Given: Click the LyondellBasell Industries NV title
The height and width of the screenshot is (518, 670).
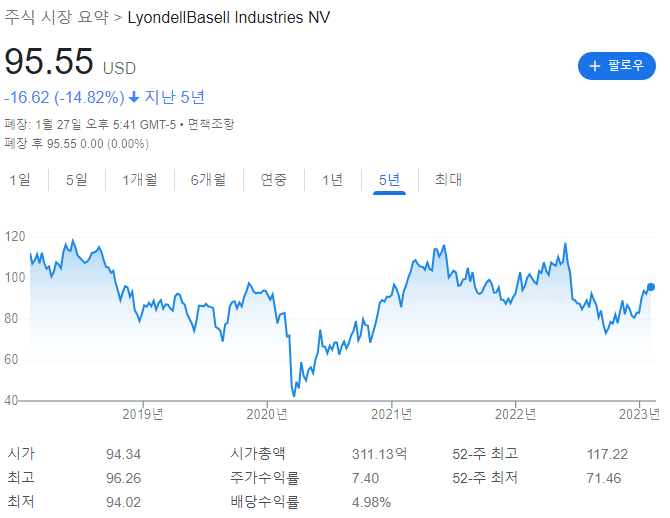Looking at the screenshot, I should pos(229,18).
